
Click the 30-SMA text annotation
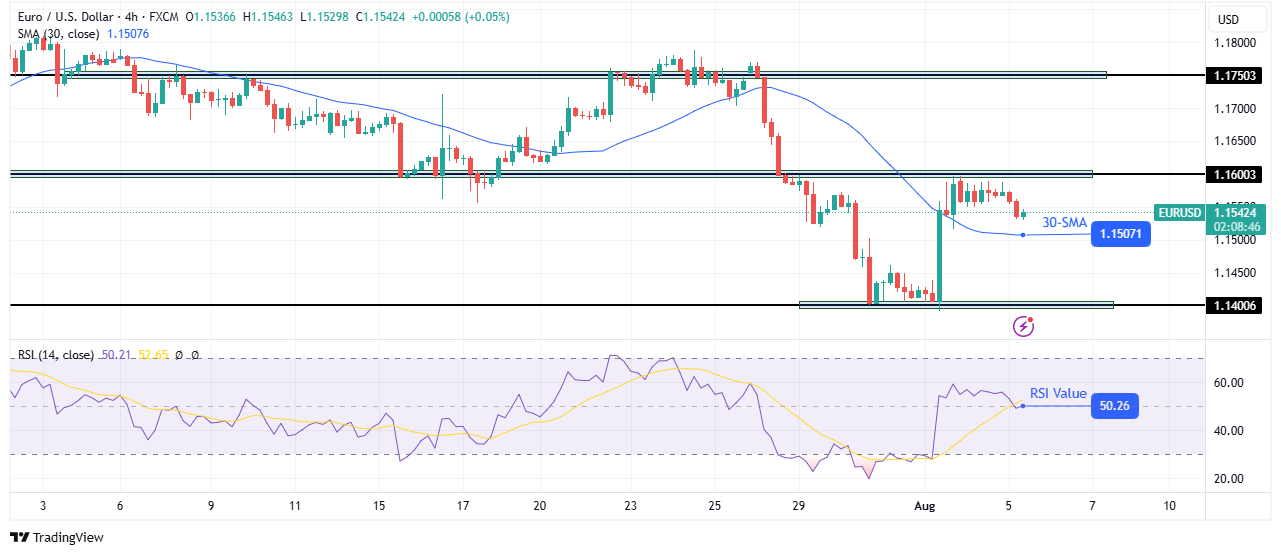1065,223
